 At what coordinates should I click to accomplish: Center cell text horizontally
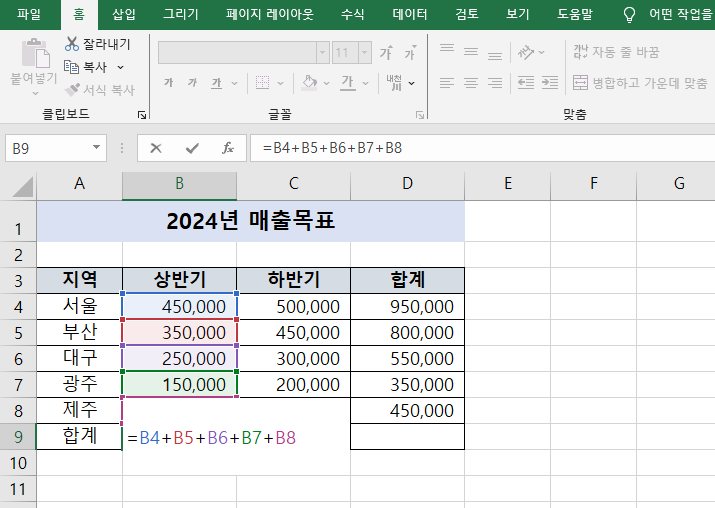(471, 83)
